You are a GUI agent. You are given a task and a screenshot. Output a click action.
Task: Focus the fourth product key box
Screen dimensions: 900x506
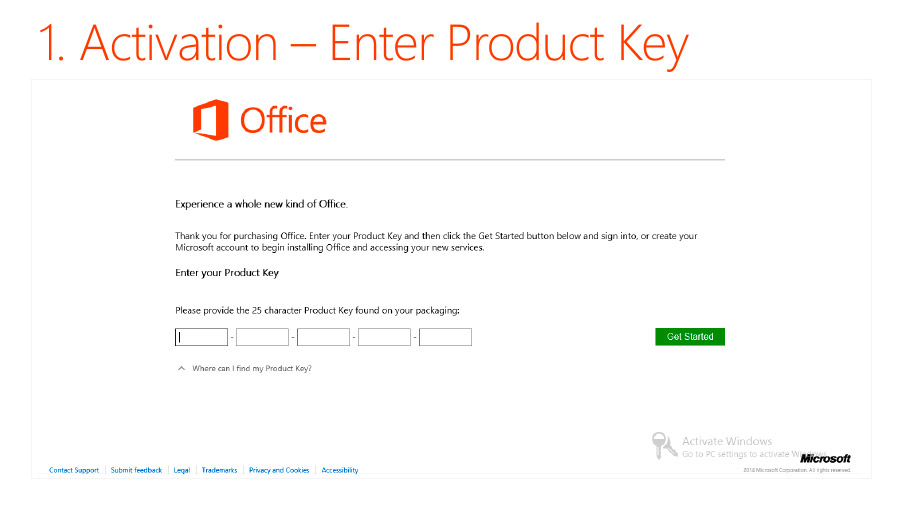click(x=385, y=337)
